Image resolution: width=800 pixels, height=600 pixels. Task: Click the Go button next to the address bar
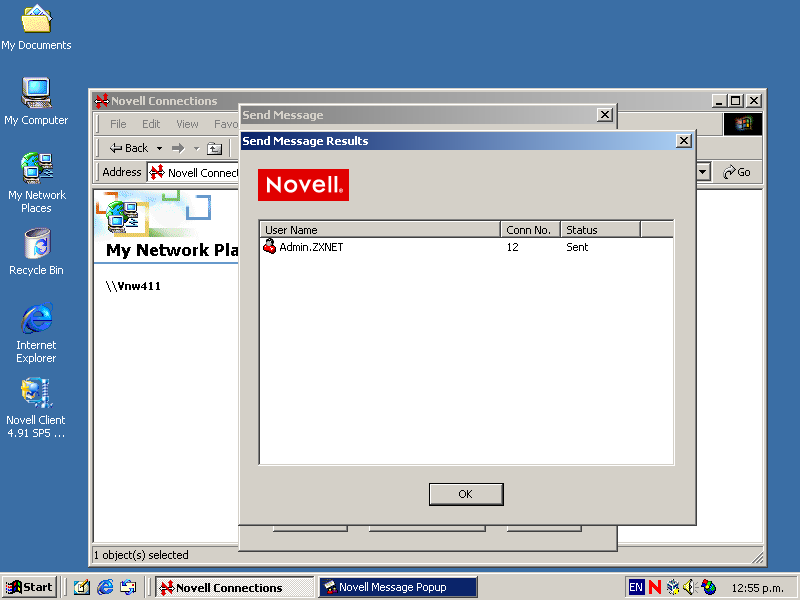coord(737,172)
